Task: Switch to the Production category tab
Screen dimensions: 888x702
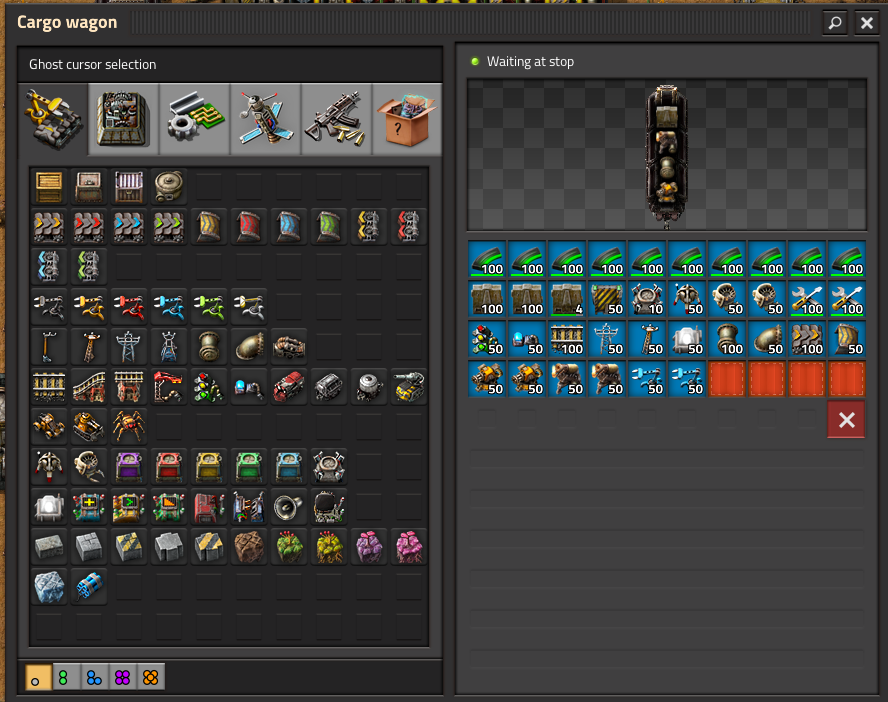Action: click(123, 119)
